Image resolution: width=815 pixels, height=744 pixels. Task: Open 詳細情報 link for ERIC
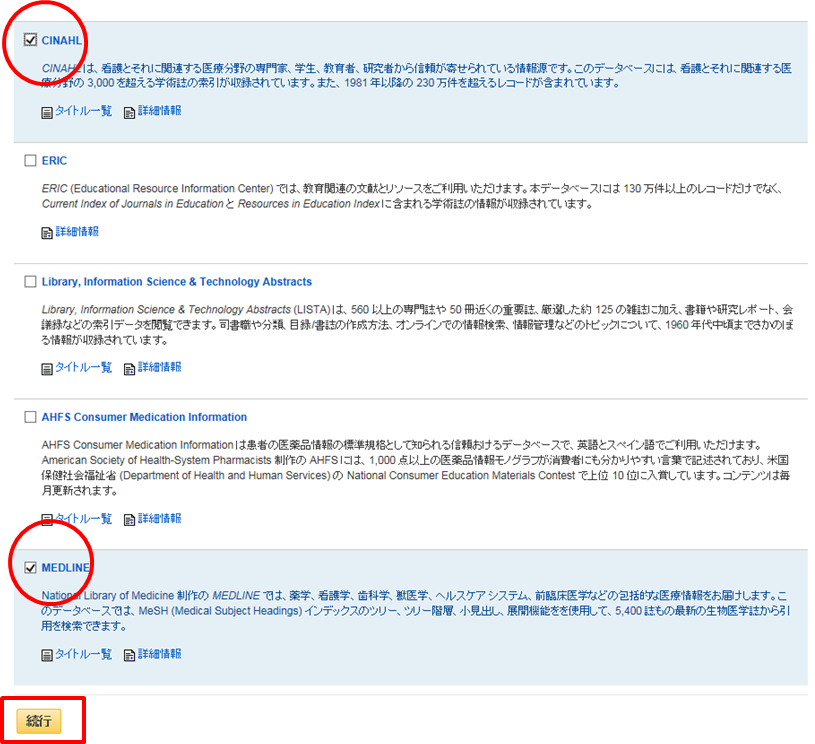click(x=77, y=231)
